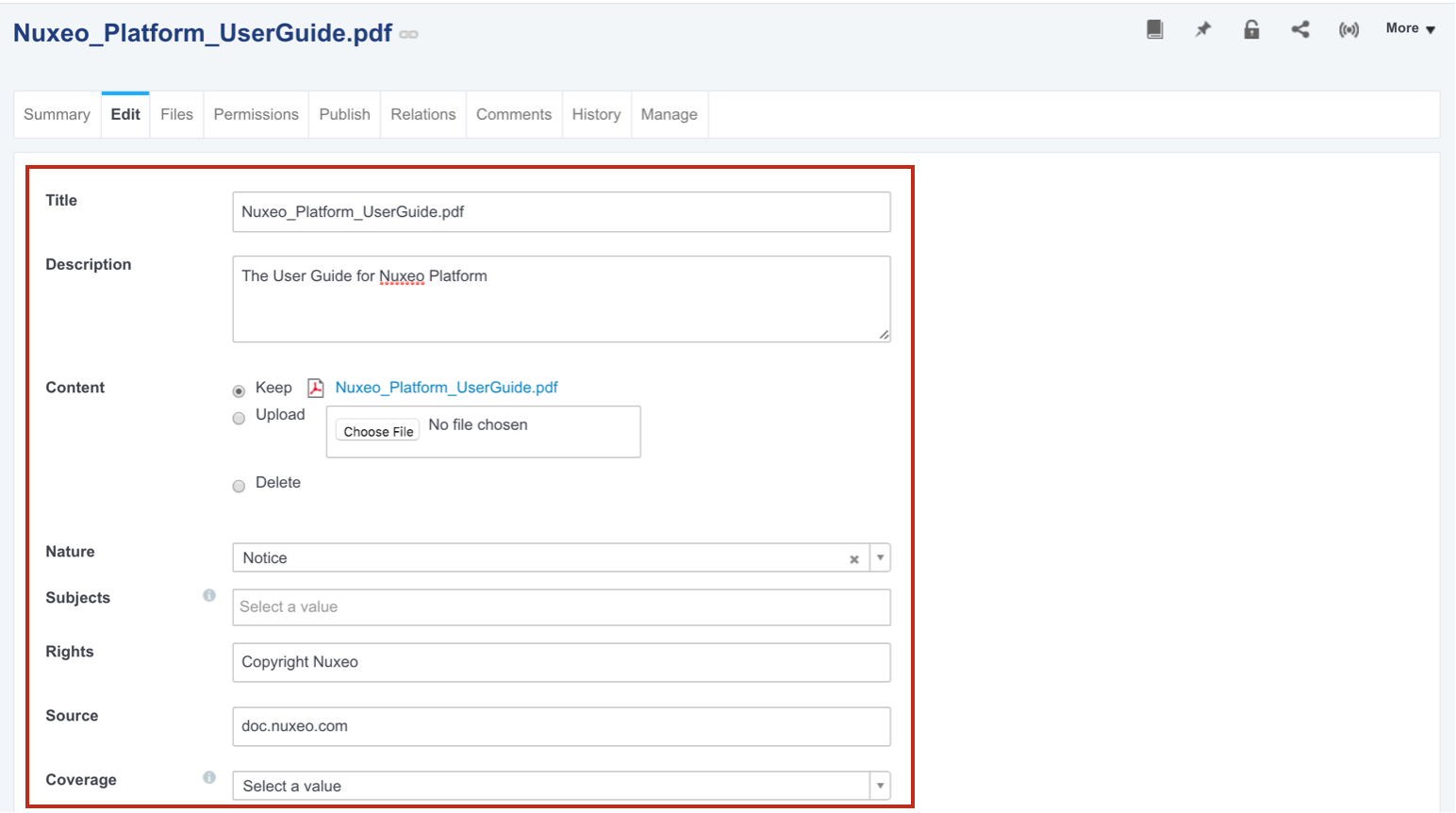Click the PDF file type icon
1456x813 pixels.
click(316, 388)
